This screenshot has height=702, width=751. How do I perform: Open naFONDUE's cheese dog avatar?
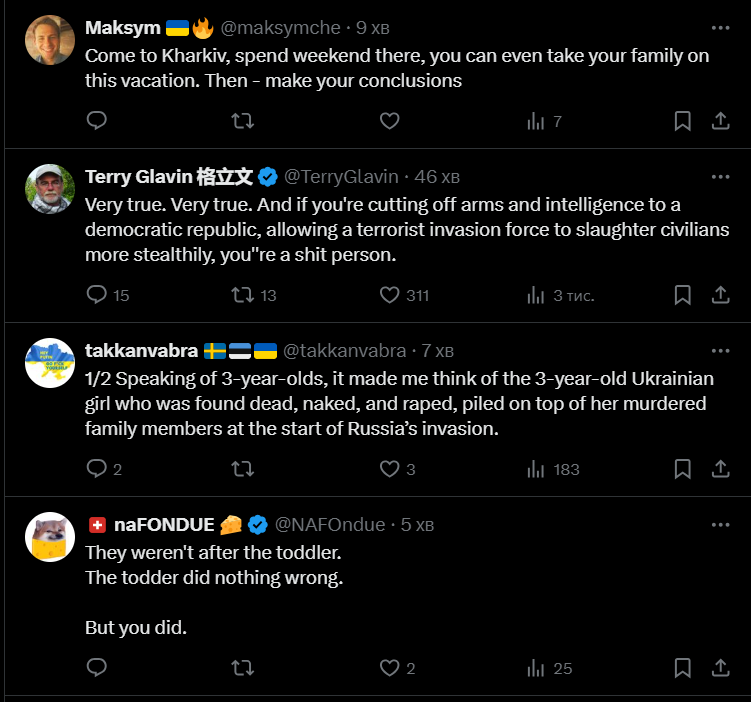(x=49, y=536)
